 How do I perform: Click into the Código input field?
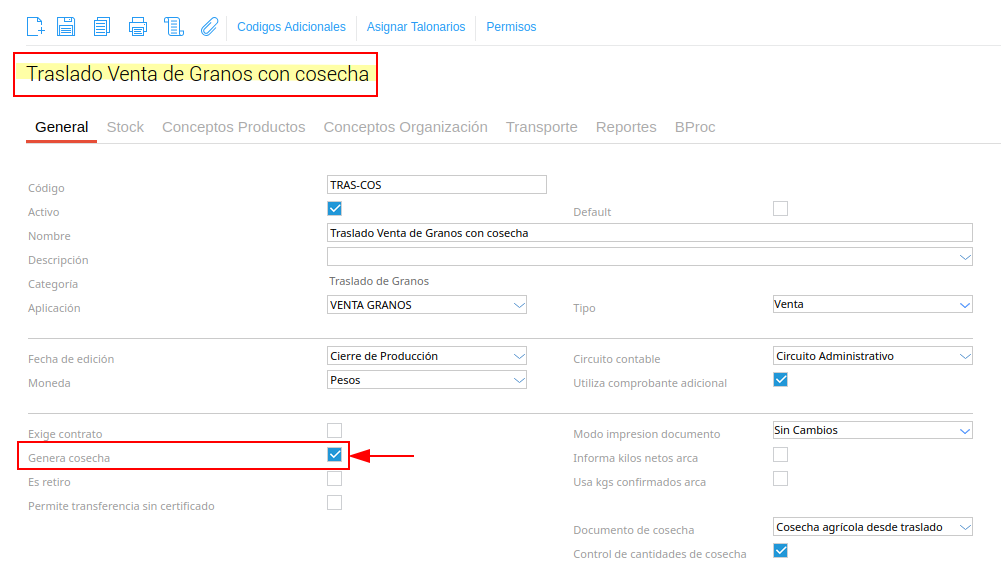(437, 185)
